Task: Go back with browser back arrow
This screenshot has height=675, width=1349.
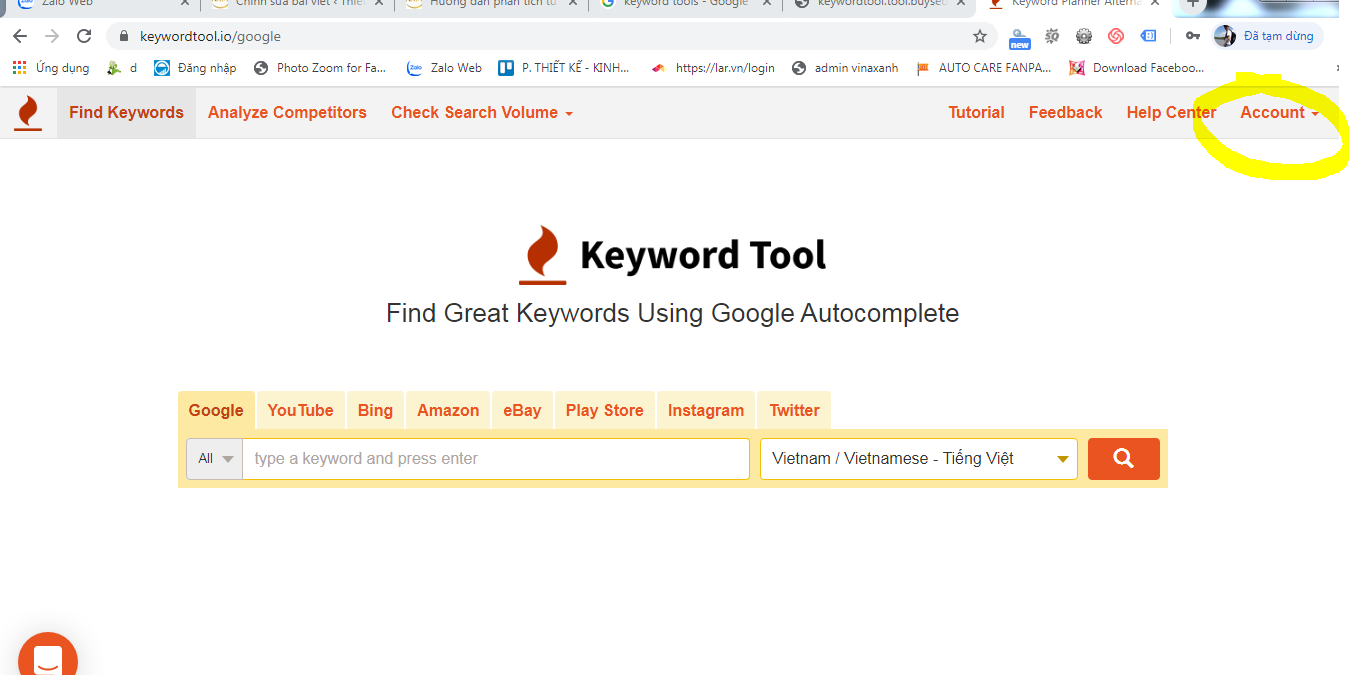Action: point(20,36)
